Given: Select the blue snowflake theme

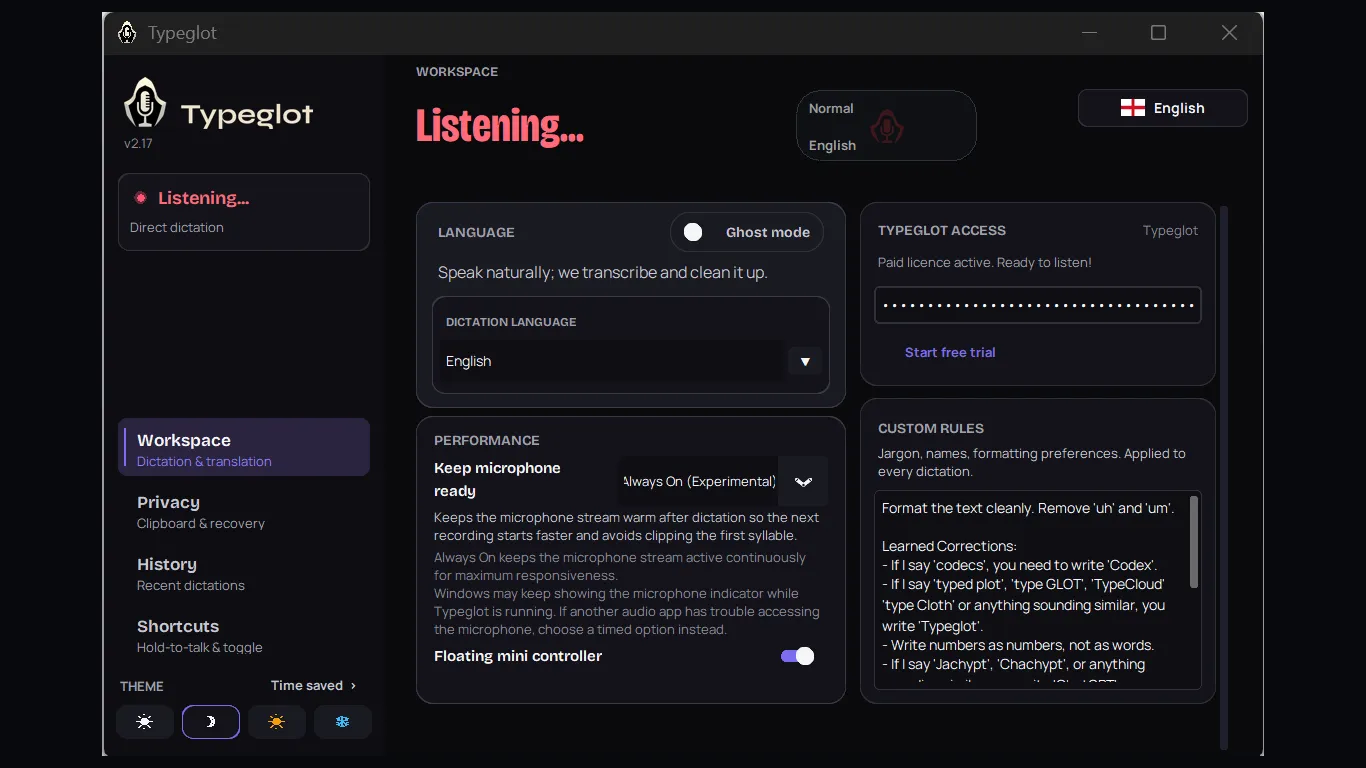Looking at the screenshot, I should click(x=343, y=722).
